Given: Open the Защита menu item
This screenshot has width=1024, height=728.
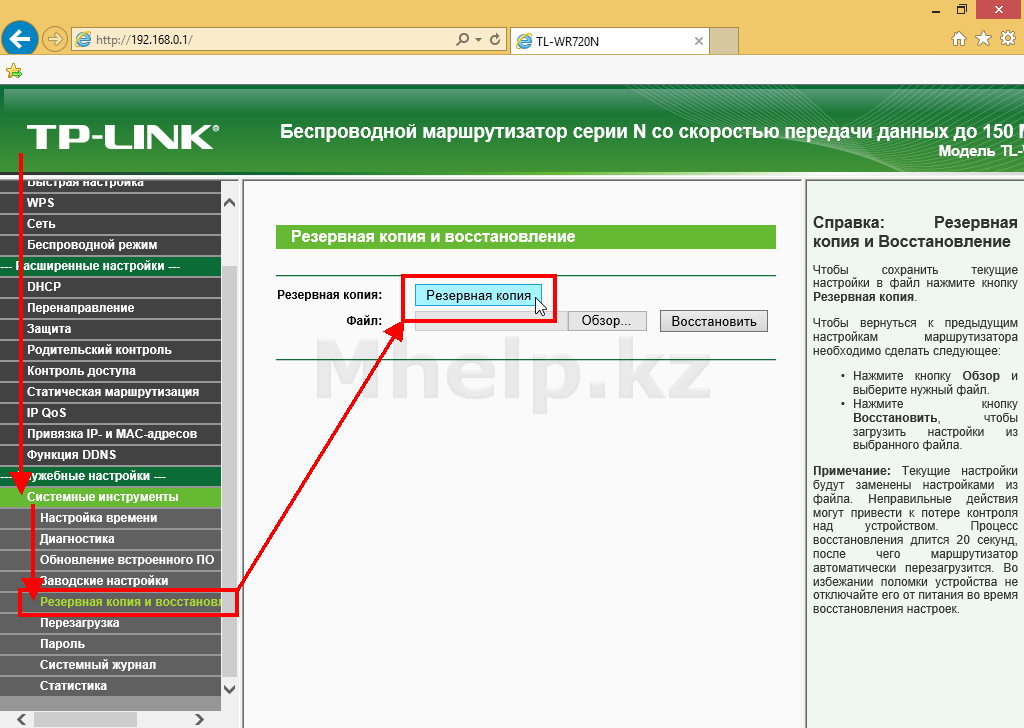Looking at the screenshot, I should pos(110,329).
